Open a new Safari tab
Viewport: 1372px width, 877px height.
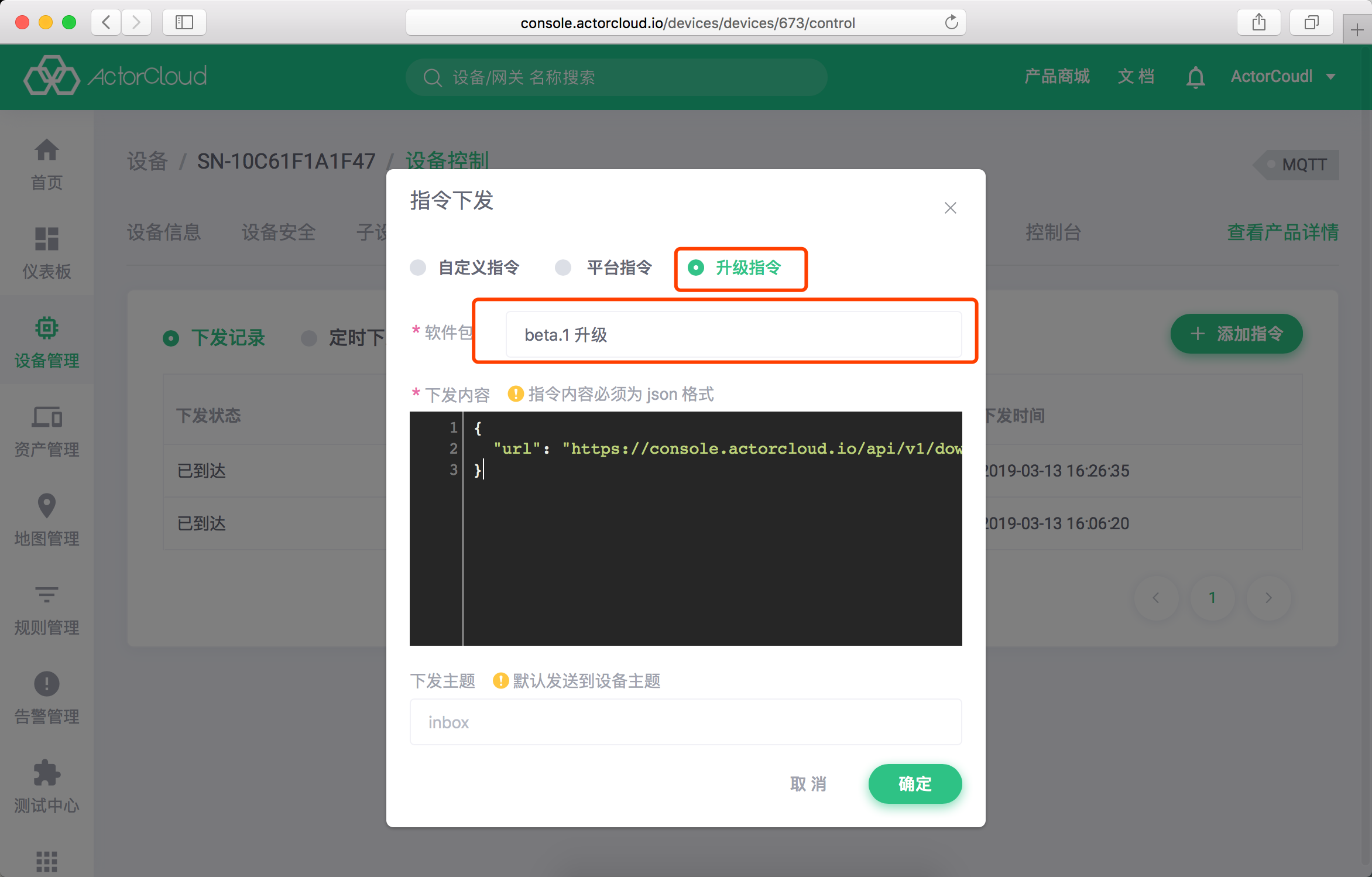tap(1357, 30)
